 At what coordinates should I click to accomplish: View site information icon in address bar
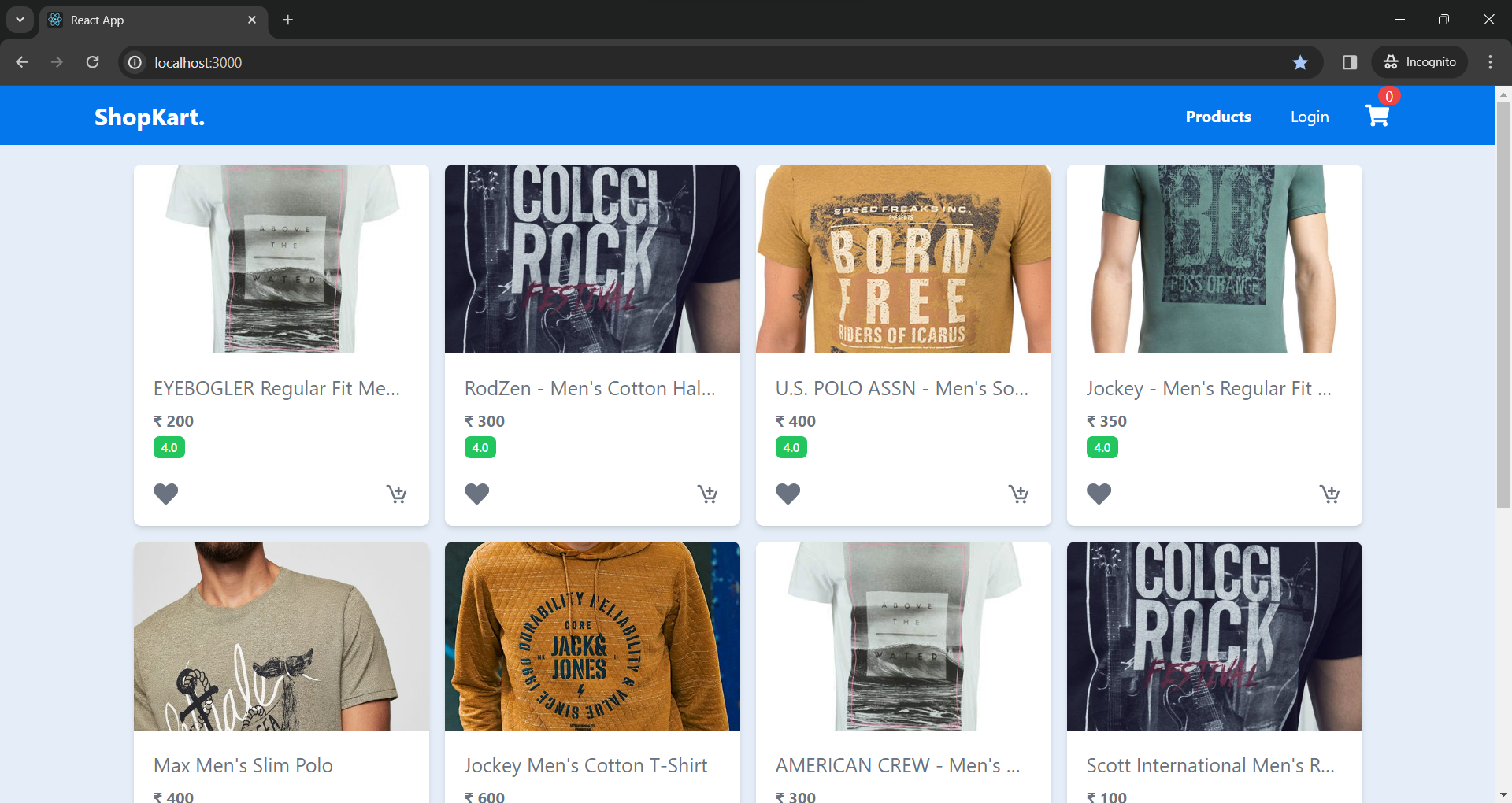coord(135,62)
